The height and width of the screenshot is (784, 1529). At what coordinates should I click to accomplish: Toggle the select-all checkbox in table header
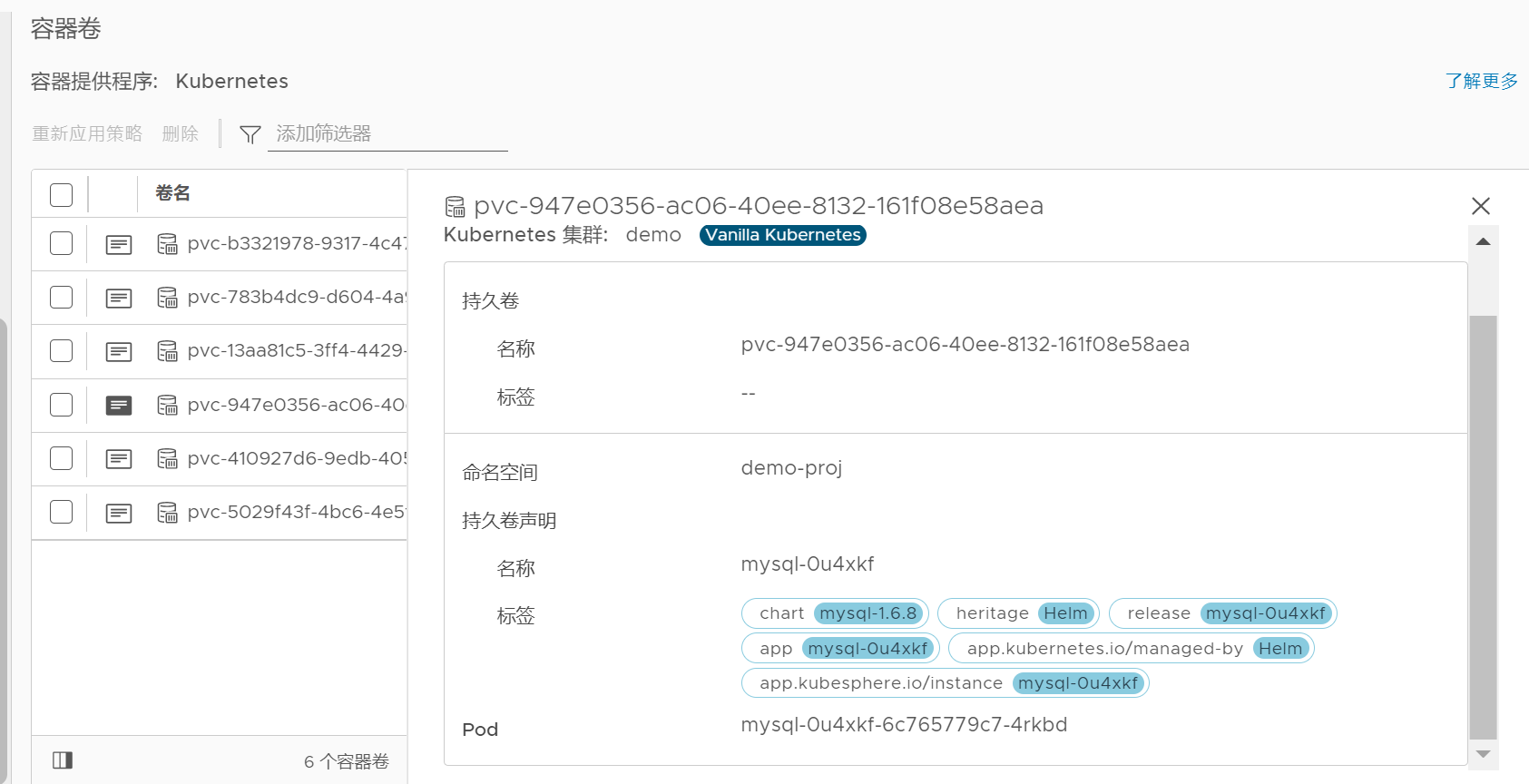(x=62, y=194)
